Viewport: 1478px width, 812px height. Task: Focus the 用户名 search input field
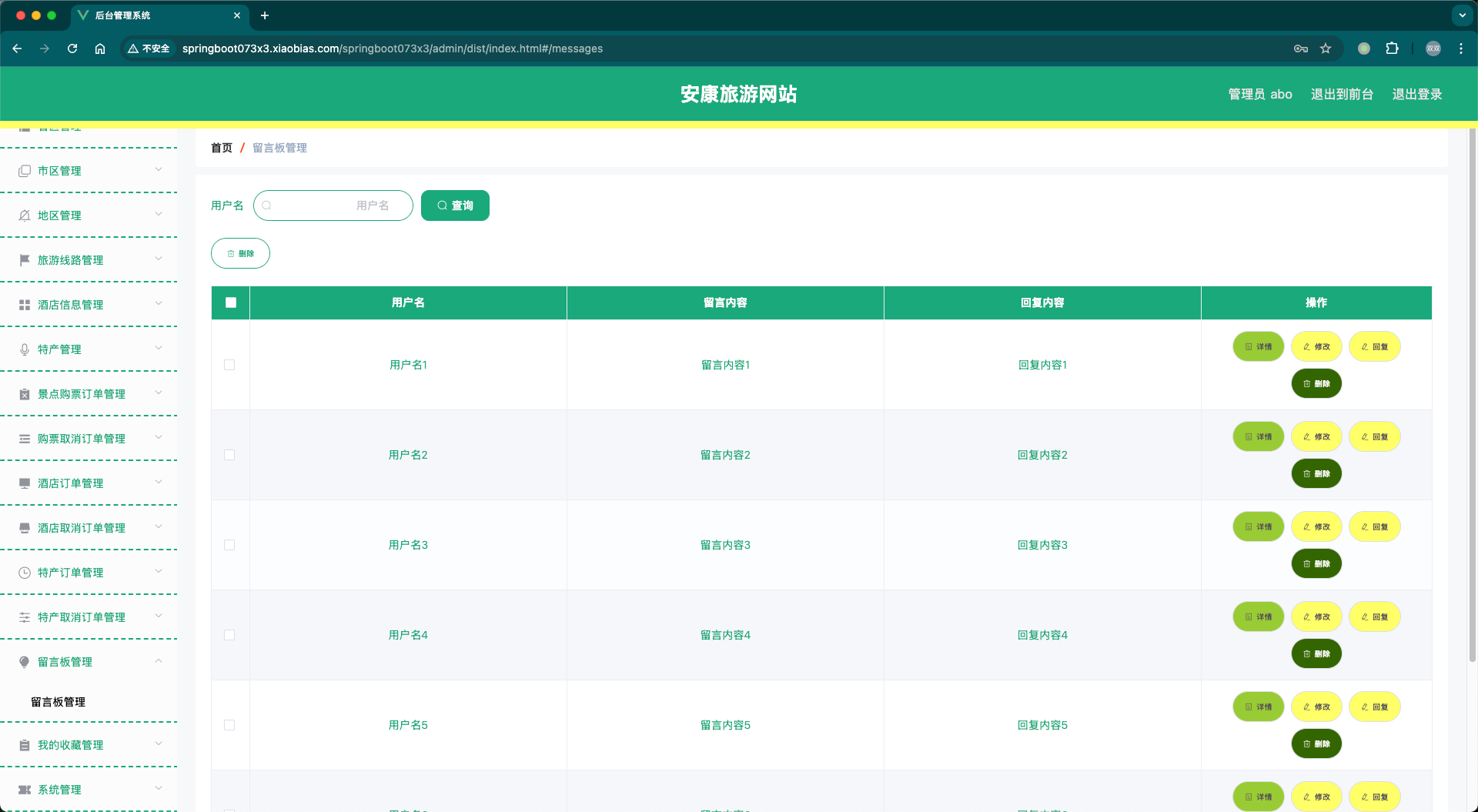[333, 206]
